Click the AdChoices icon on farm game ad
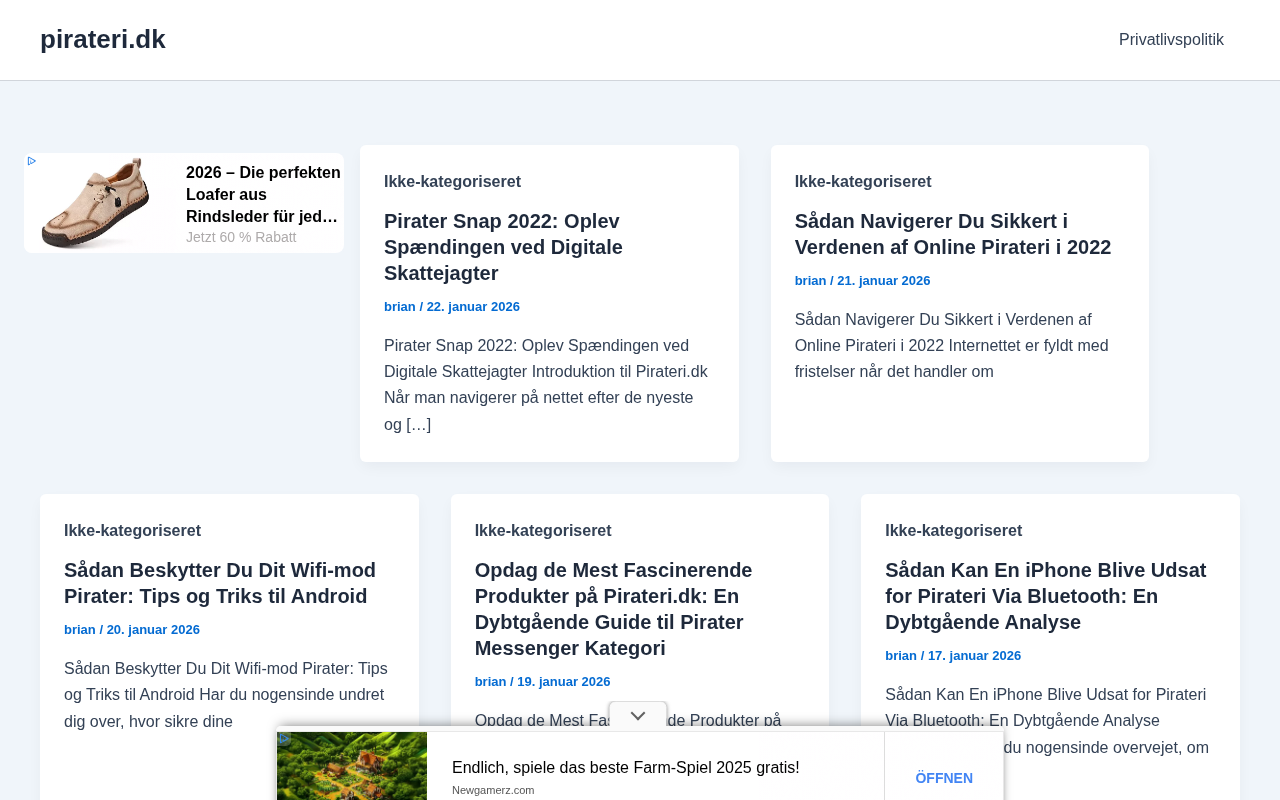This screenshot has height=800, width=1280. (x=284, y=739)
